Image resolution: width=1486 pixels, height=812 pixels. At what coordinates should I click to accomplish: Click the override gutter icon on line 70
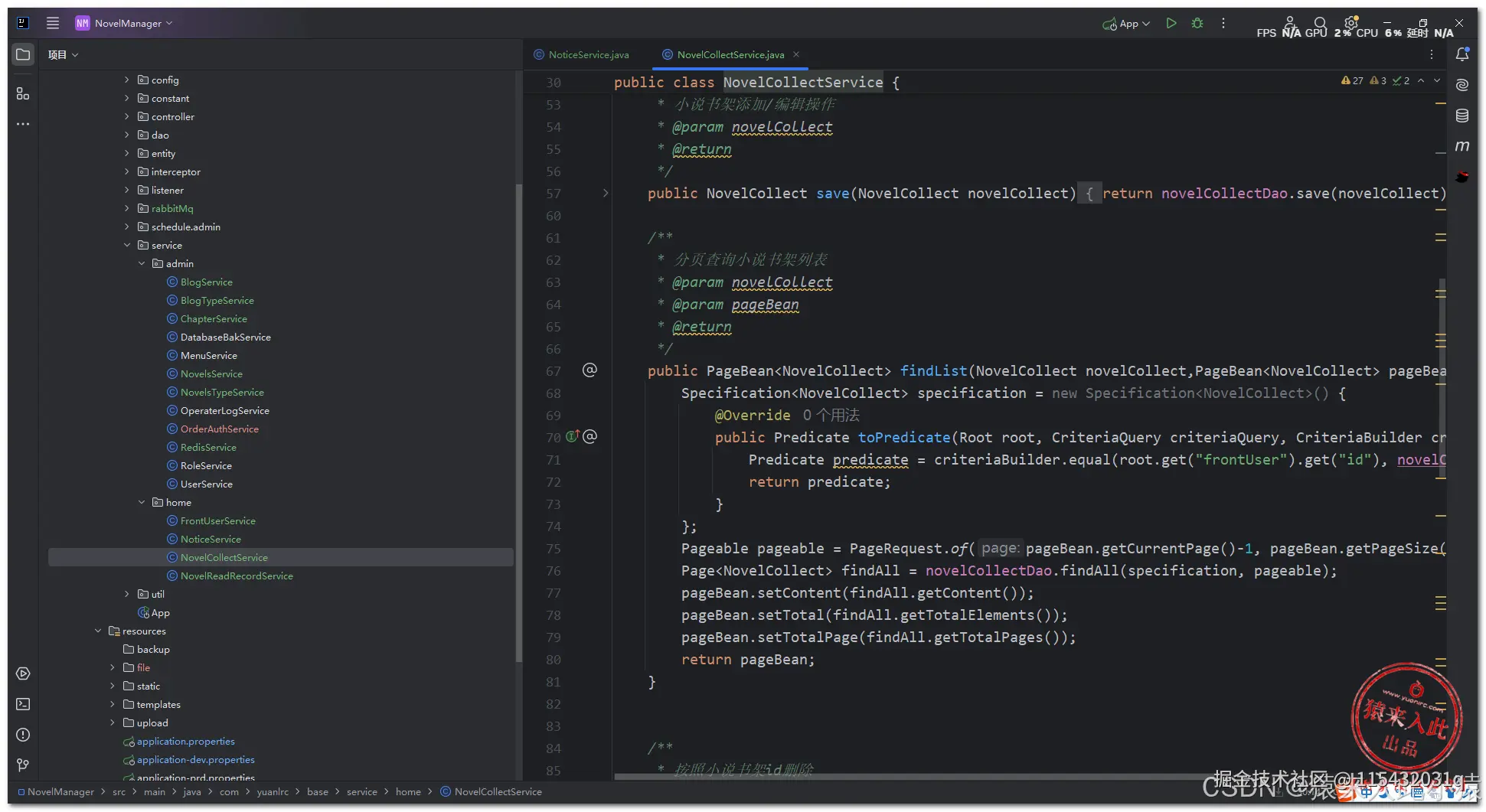click(x=572, y=436)
